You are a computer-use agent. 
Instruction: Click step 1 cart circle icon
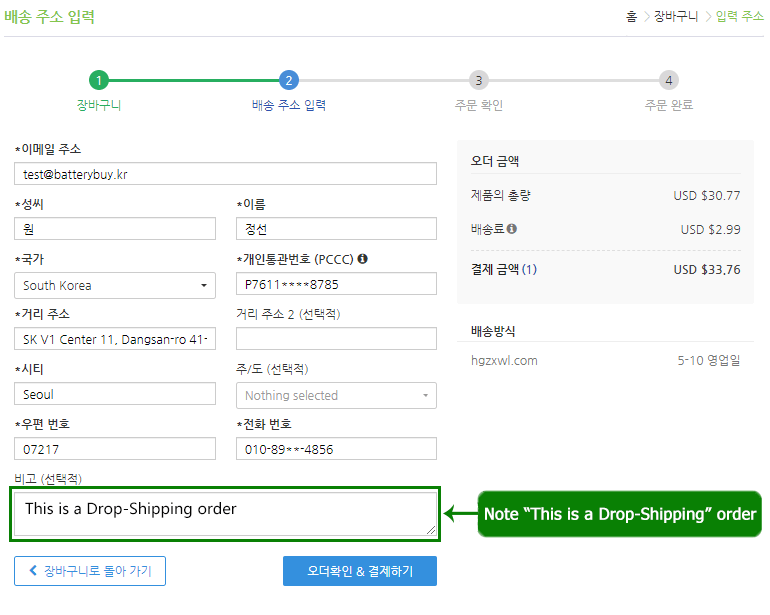[98, 81]
